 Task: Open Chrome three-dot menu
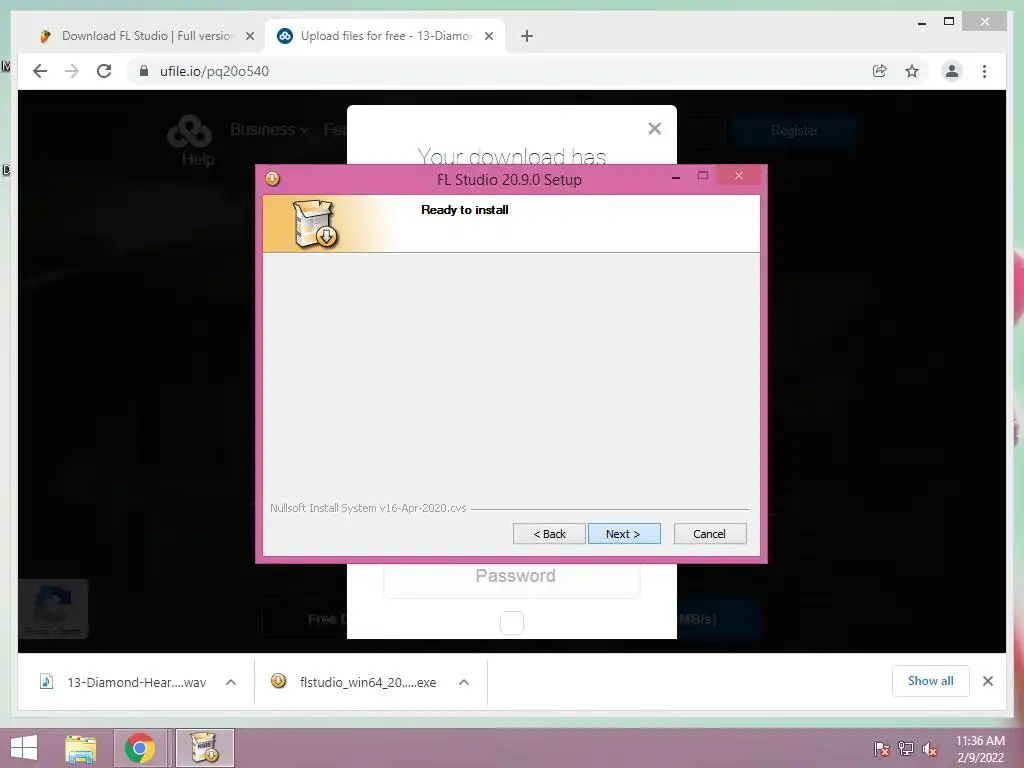point(984,71)
